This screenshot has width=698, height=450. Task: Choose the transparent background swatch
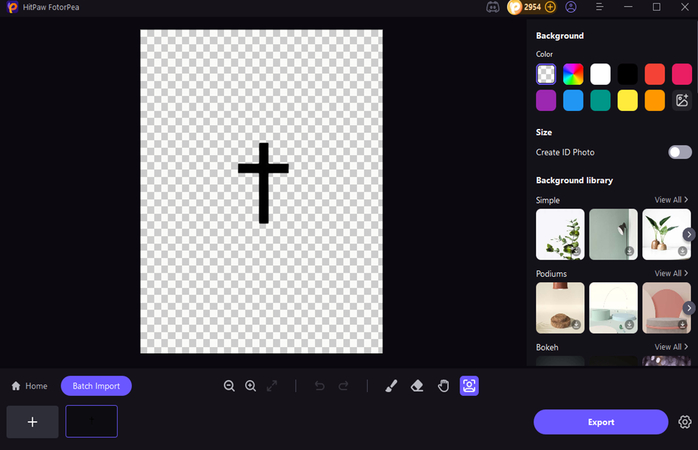pos(546,74)
